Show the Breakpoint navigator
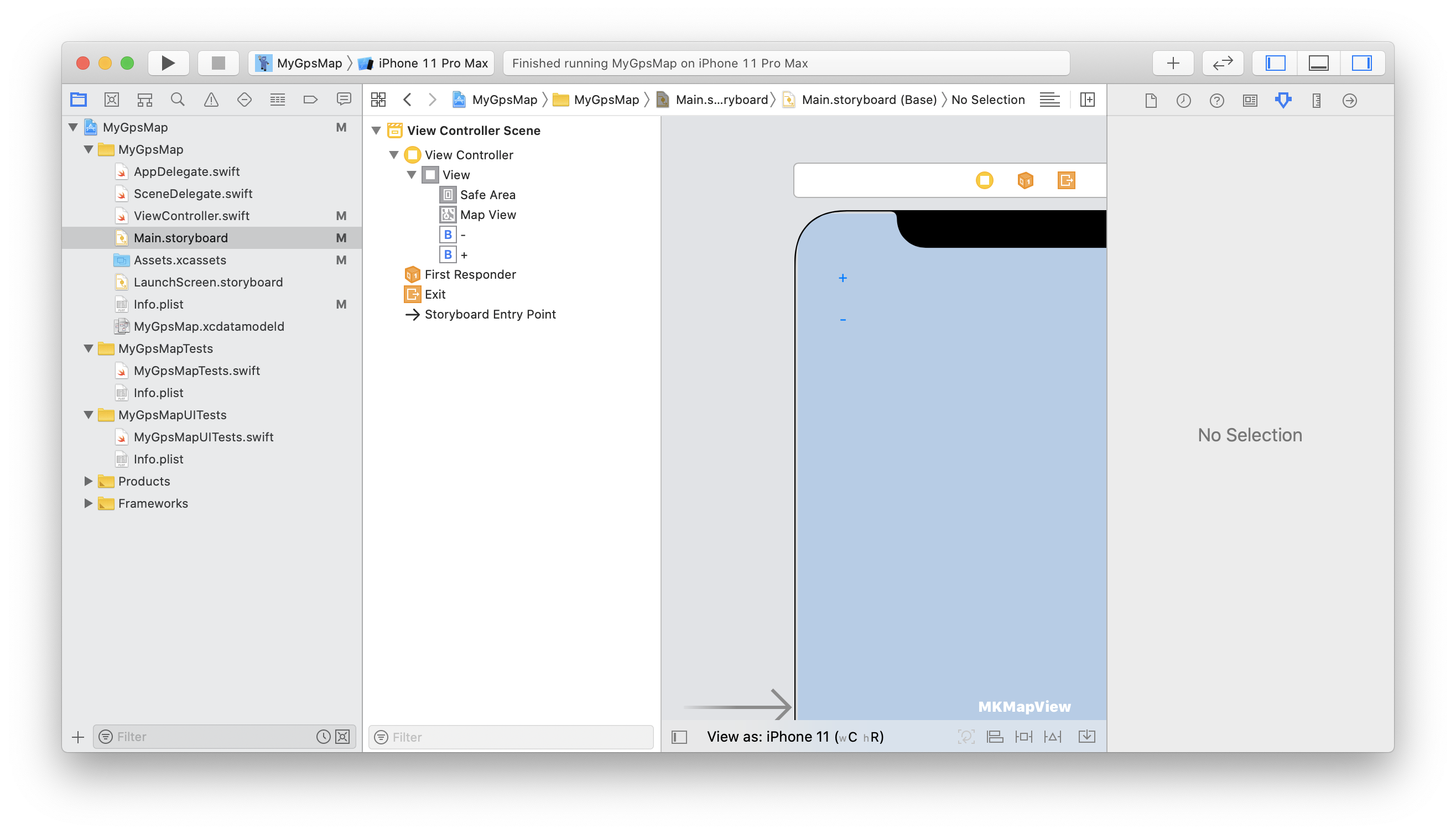Image resolution: width=1456 pixels, height=834 pixels. [310, 100]
